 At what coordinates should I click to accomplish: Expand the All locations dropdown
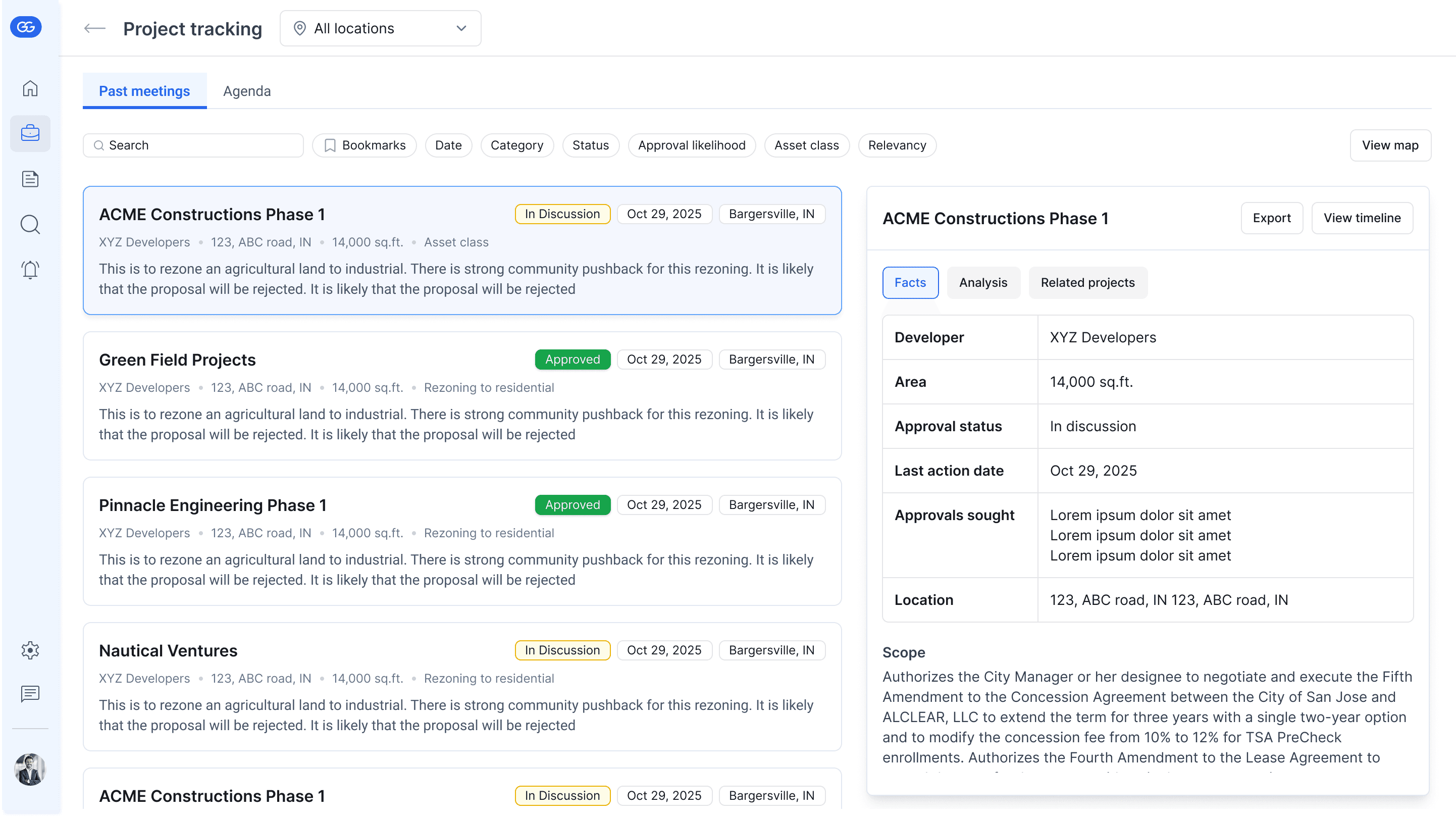pyautogui.click(x=380, y=28)
